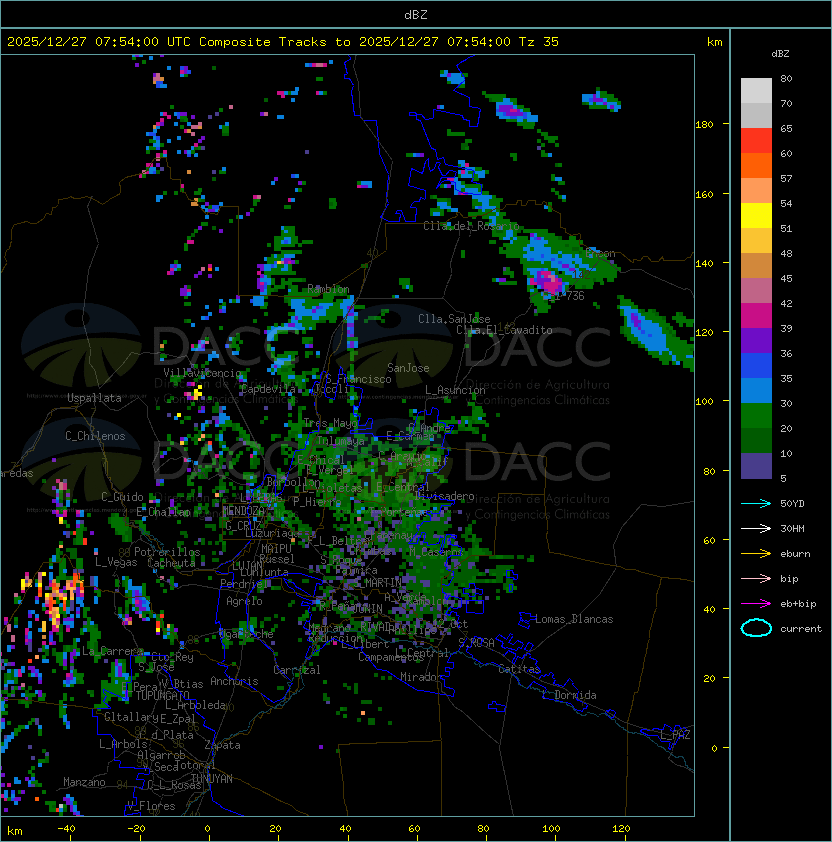Click the cyan current ellipse symbol
The width and height of the screenshot is (832, 842).
point(756,628)
